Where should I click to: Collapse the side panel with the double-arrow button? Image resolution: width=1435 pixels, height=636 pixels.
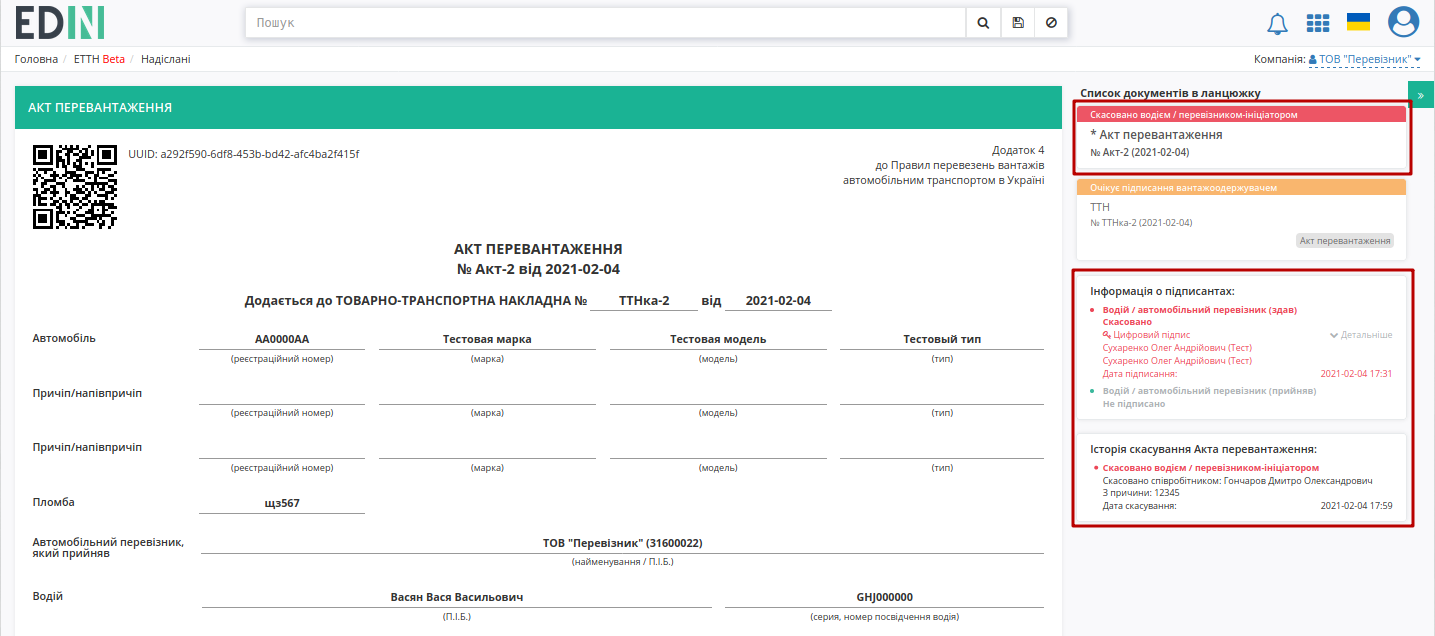1421,95
